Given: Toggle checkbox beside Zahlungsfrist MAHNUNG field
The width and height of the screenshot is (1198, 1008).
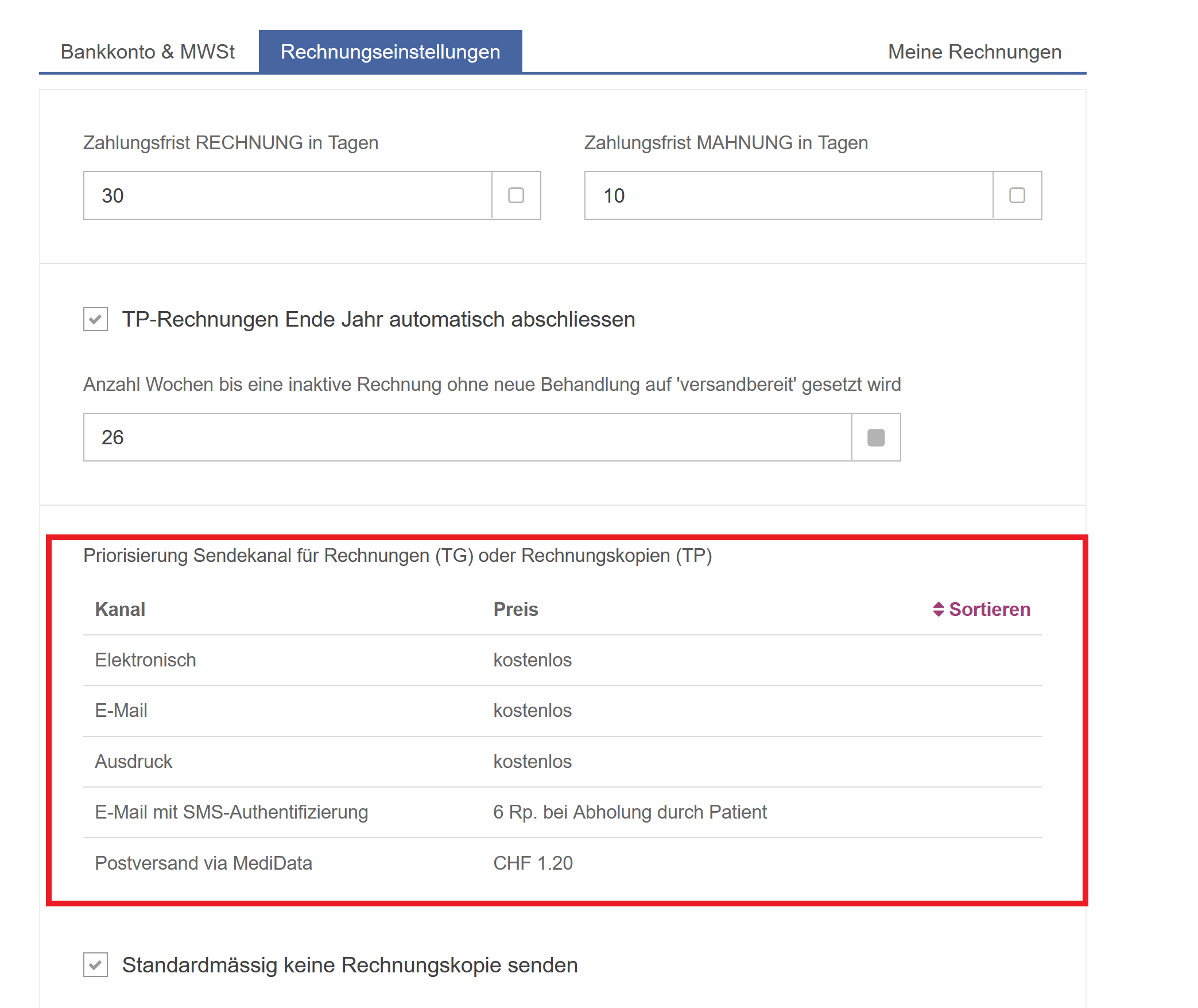Looking at the screenshot, I should pos(1017,196).
